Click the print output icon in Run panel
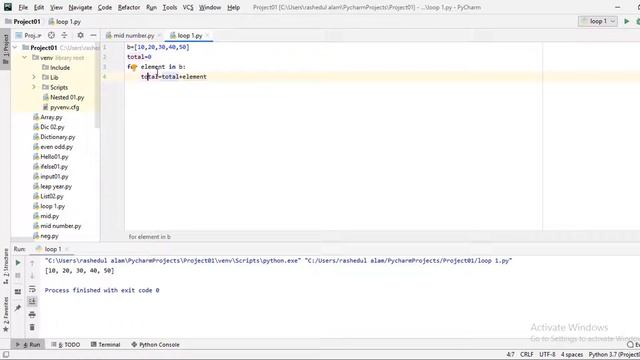The height and width of the screenshot is (360, 640). [32, 314]
